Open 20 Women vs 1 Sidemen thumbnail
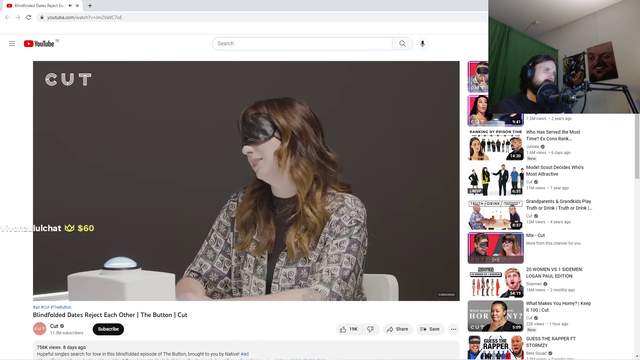Image resolution: width=640 pixels, height=360 pixels. click(496, 282)
